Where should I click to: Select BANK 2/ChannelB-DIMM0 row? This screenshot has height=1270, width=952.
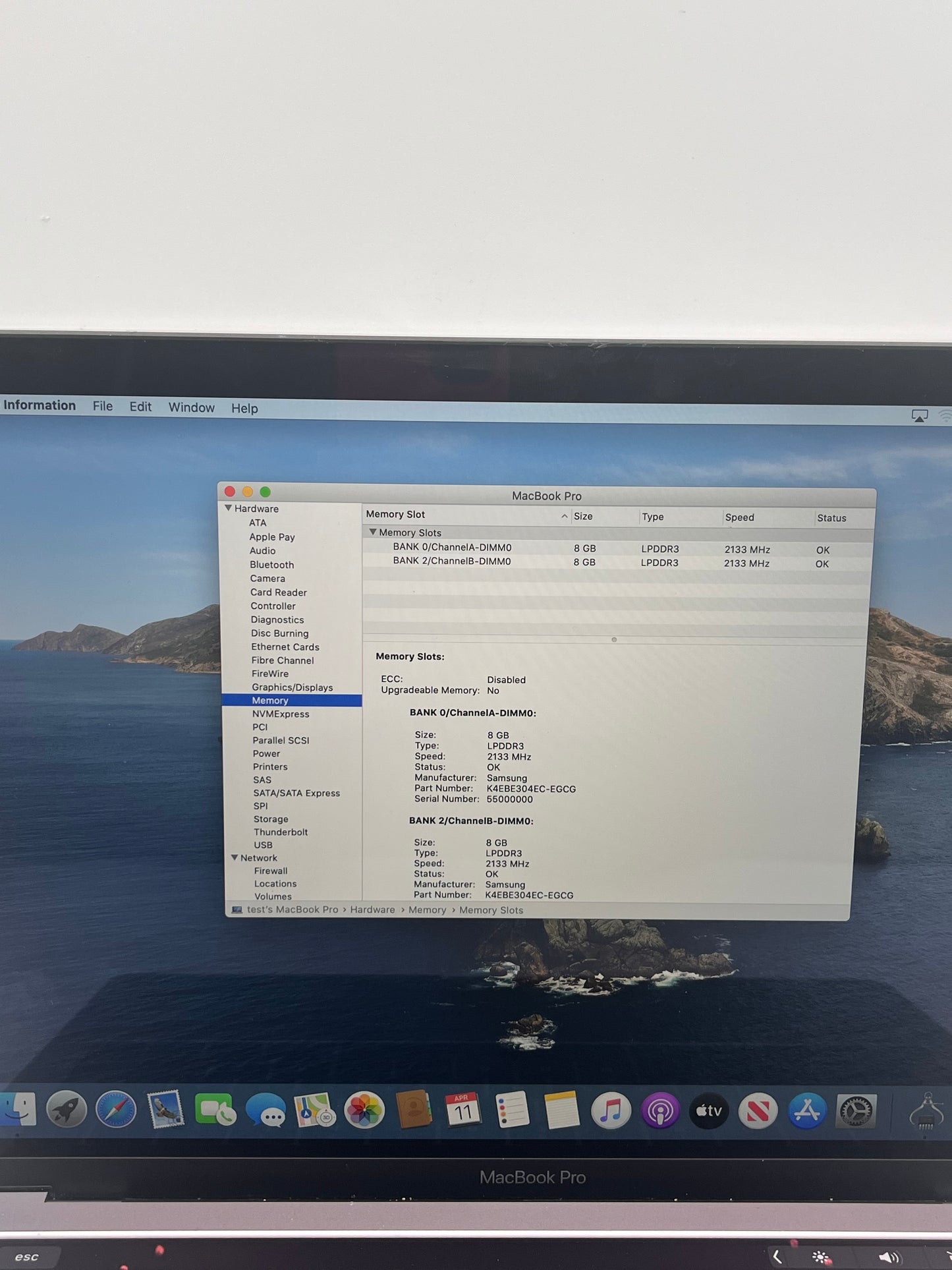point(618,562)
